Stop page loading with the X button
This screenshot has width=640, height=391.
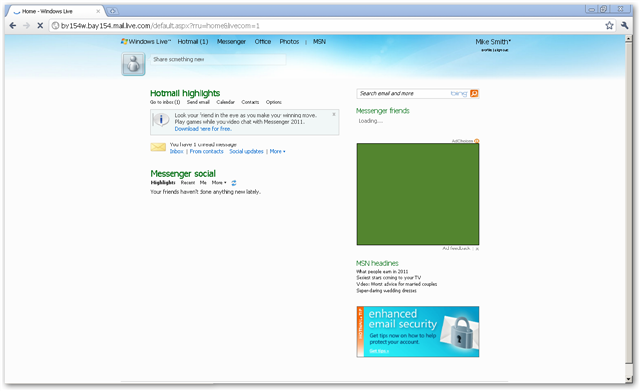(x=40, y=26)
